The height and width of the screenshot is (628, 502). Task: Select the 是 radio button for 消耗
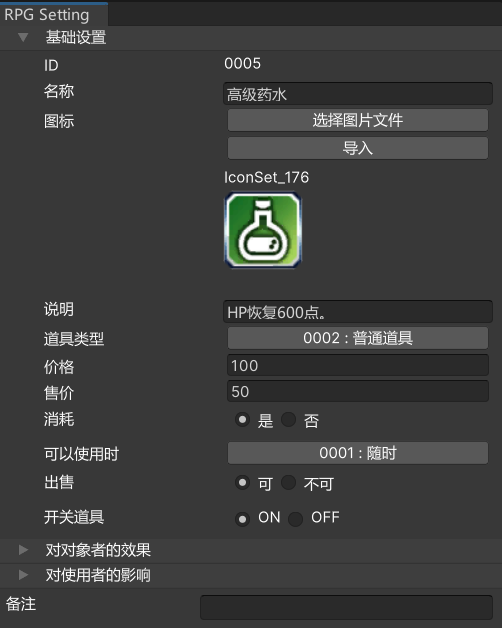242,420
